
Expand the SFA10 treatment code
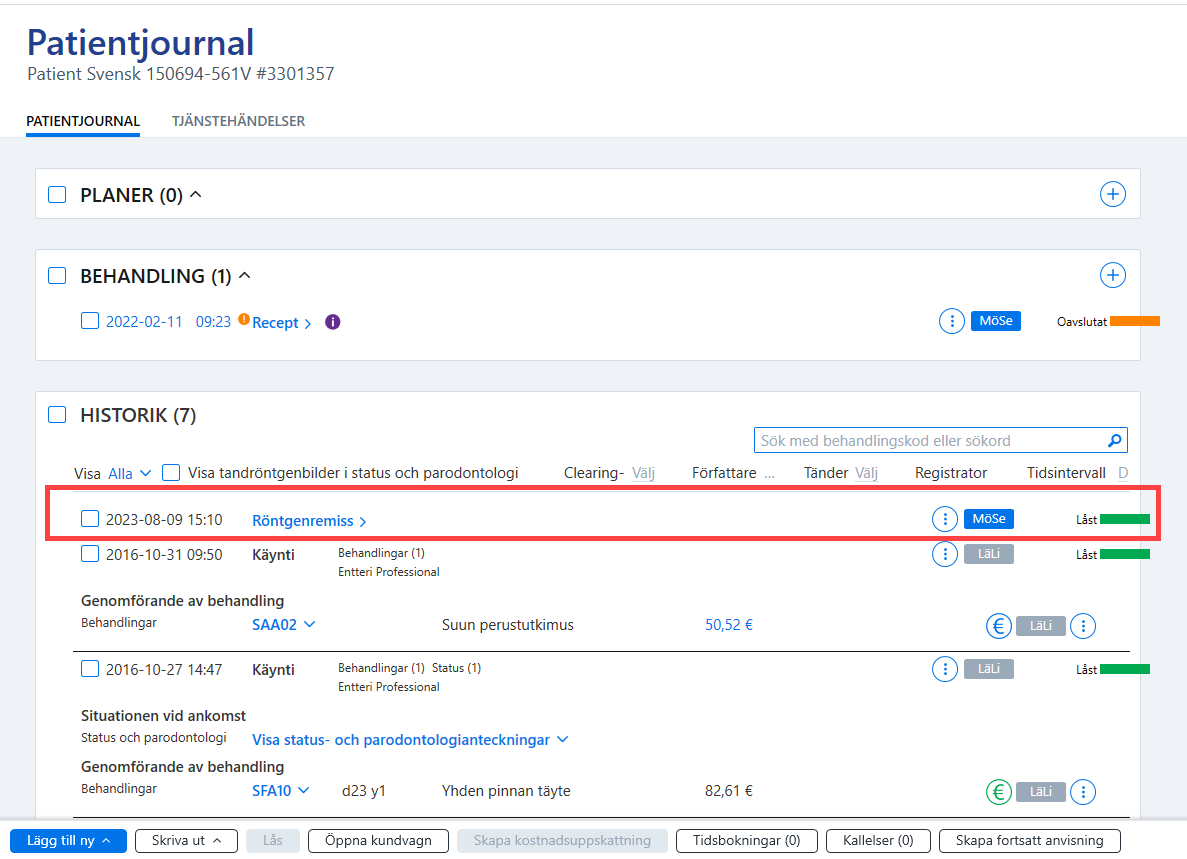(x=280, y=791)
